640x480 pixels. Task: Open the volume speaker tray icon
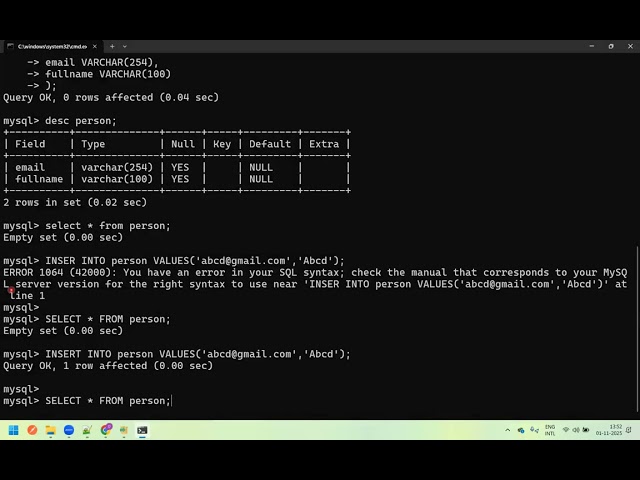tap(576, 430)
